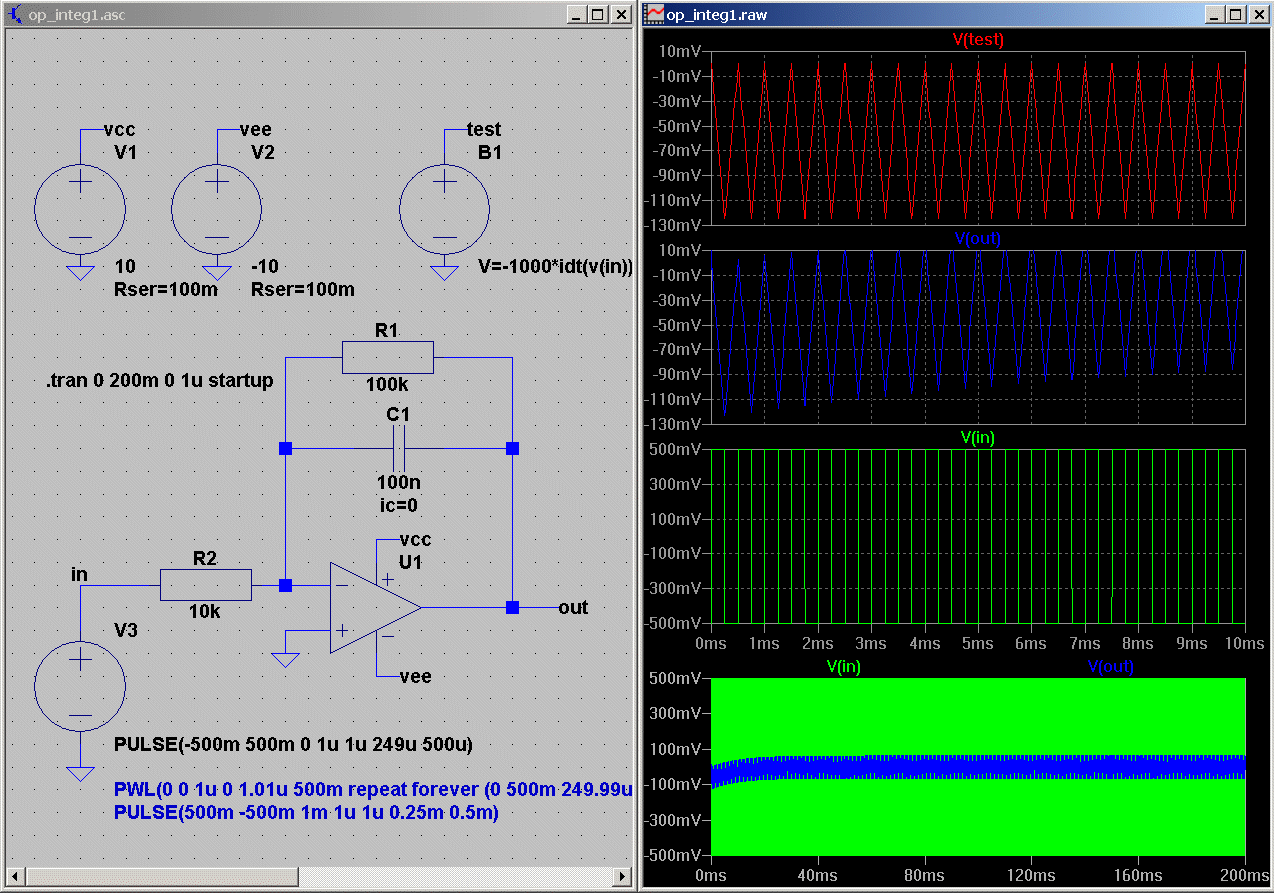Image resolution: width=1274 pixels, height=893 pixels.
Task: Click the vee net label above V2
Action: tap(256, 130)
